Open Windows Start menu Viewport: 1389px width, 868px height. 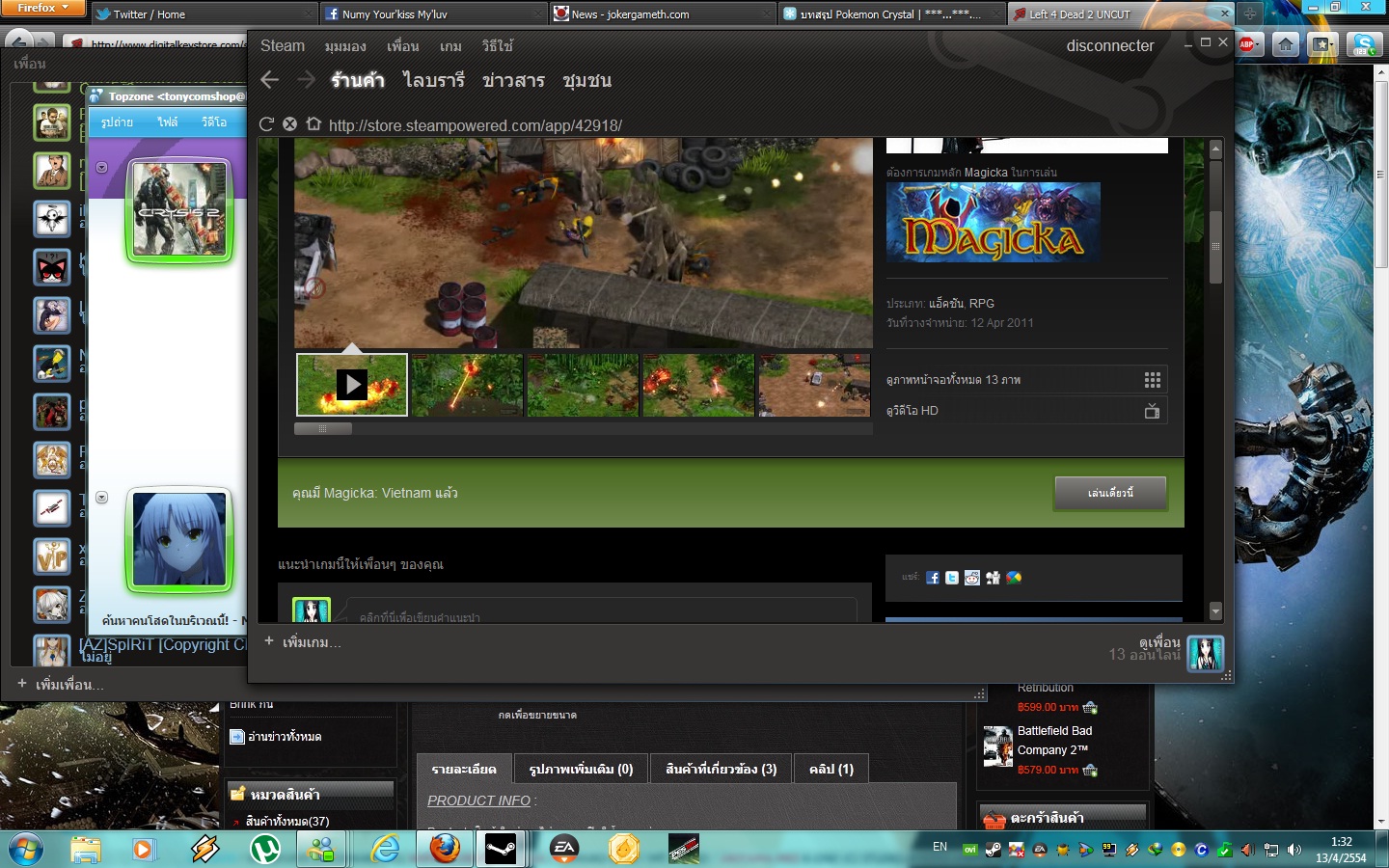[26, 850]
